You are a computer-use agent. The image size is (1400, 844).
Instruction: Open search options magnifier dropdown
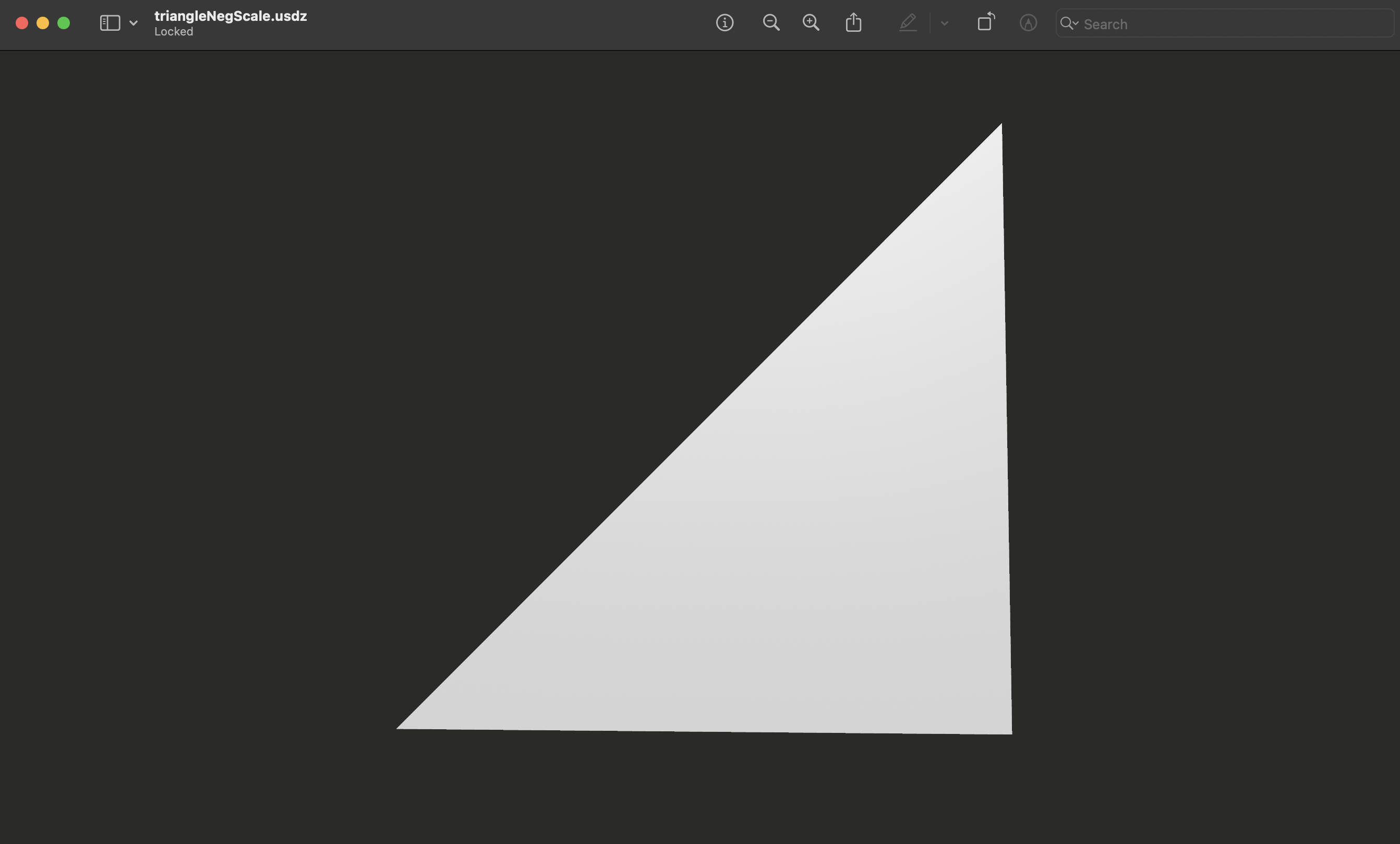coord(1069,23)
